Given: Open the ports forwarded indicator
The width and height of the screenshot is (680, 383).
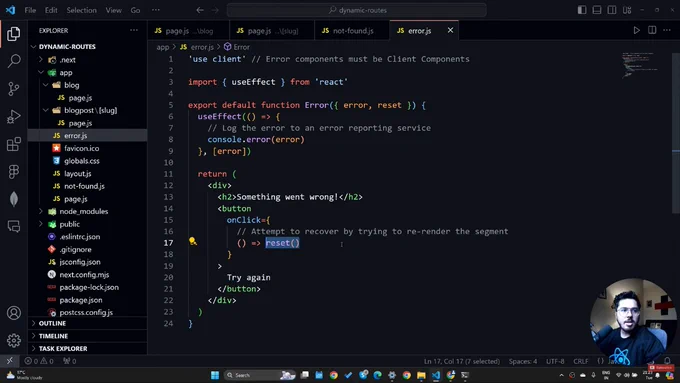Looking at the screenshot, I should click(69, 361).
